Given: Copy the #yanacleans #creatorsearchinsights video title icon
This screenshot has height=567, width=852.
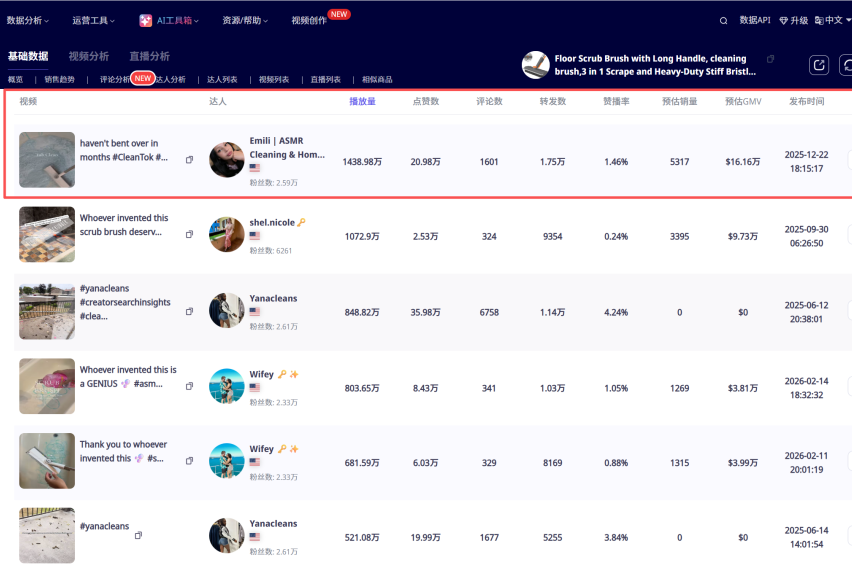Looking at the screenshot, I should (x=189, y=311).
